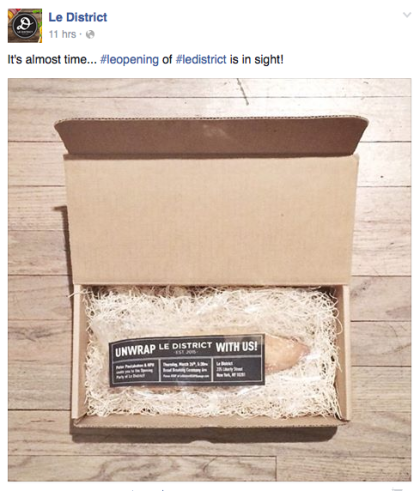Open the Le District page name link

[78, 17]
